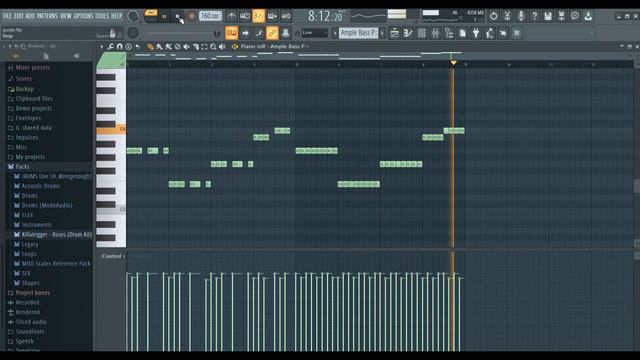
Task: Select the piano roll select tool
Action: [x=204, y=47]
